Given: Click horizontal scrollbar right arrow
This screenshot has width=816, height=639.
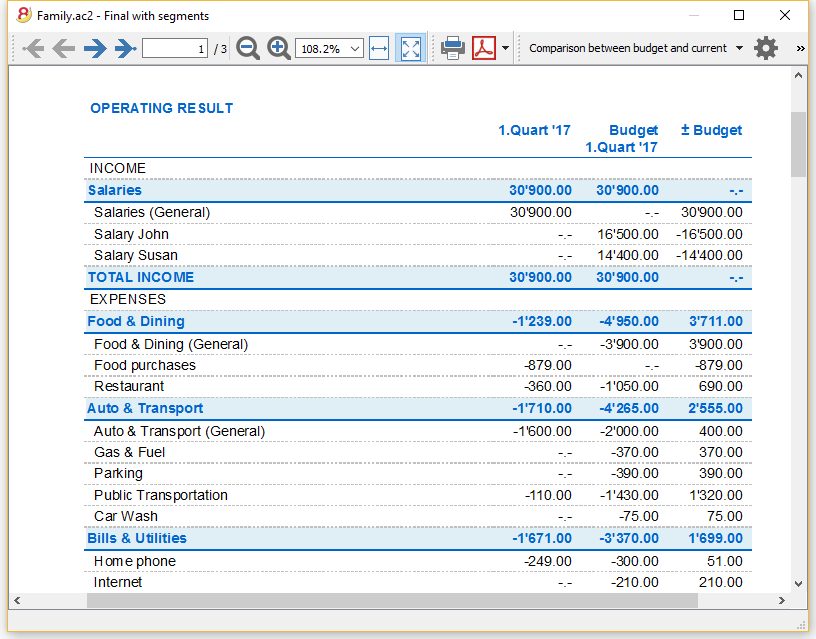Looking at the screenshot, I should (x=782, y=600).
